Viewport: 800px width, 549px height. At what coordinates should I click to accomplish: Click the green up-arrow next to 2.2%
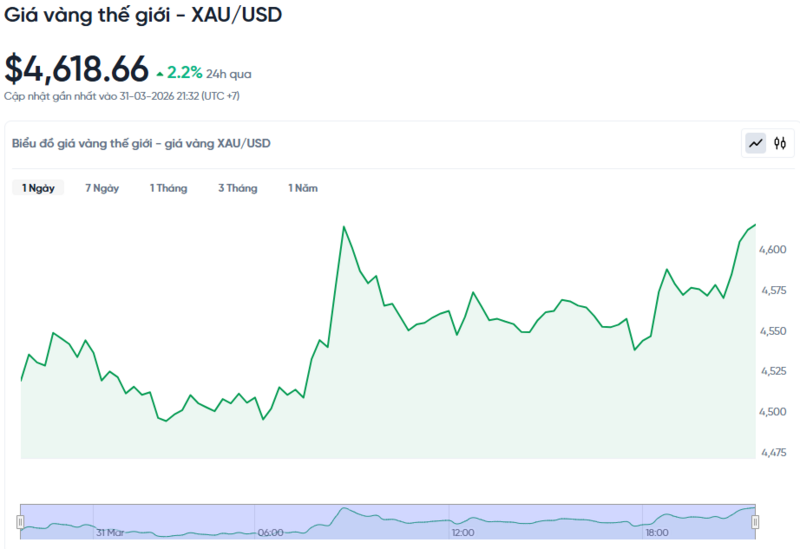[160, 74]
